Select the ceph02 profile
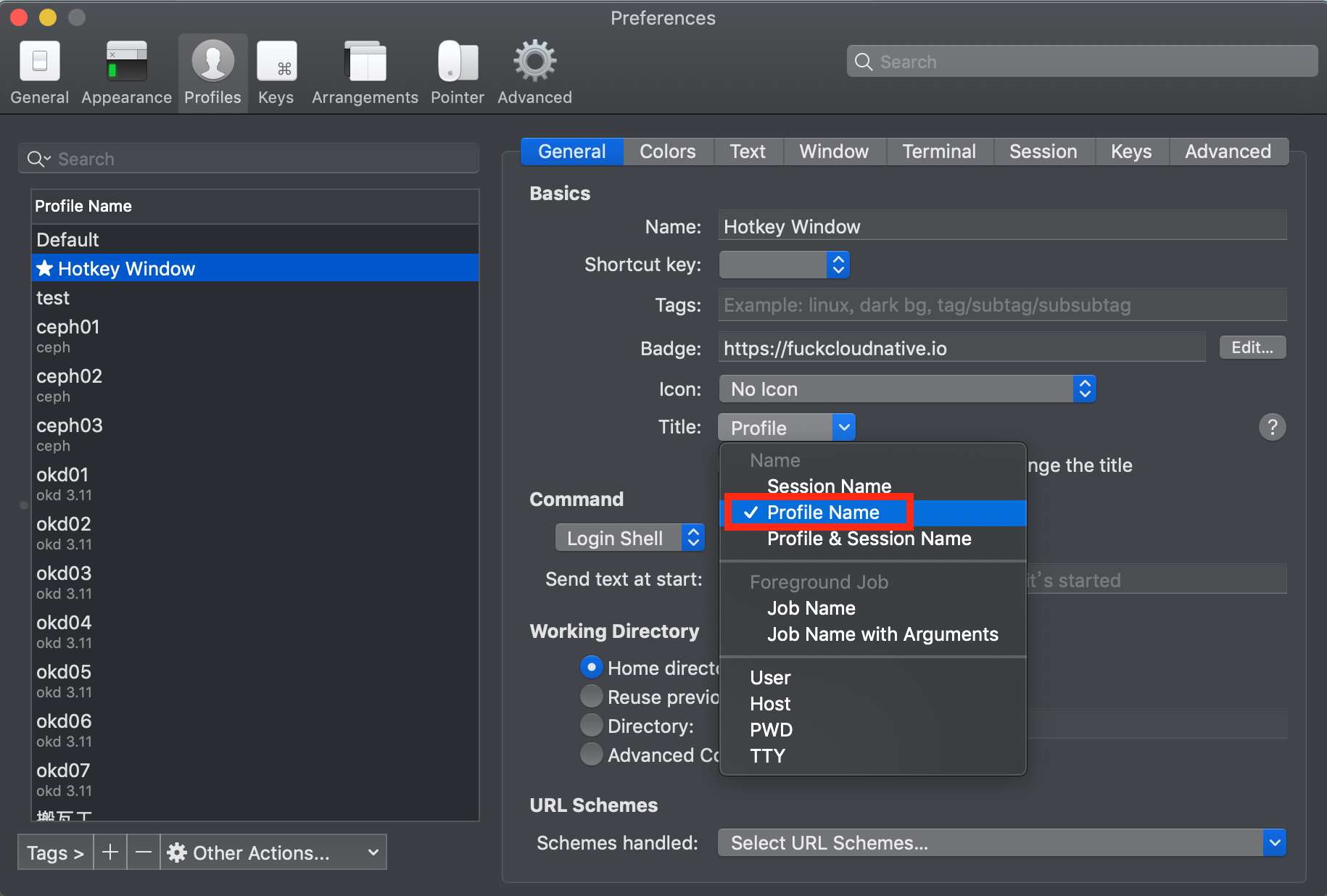The height and width of the screenshot is (896, 1327). pyautogui.click(x=255, y=385)
